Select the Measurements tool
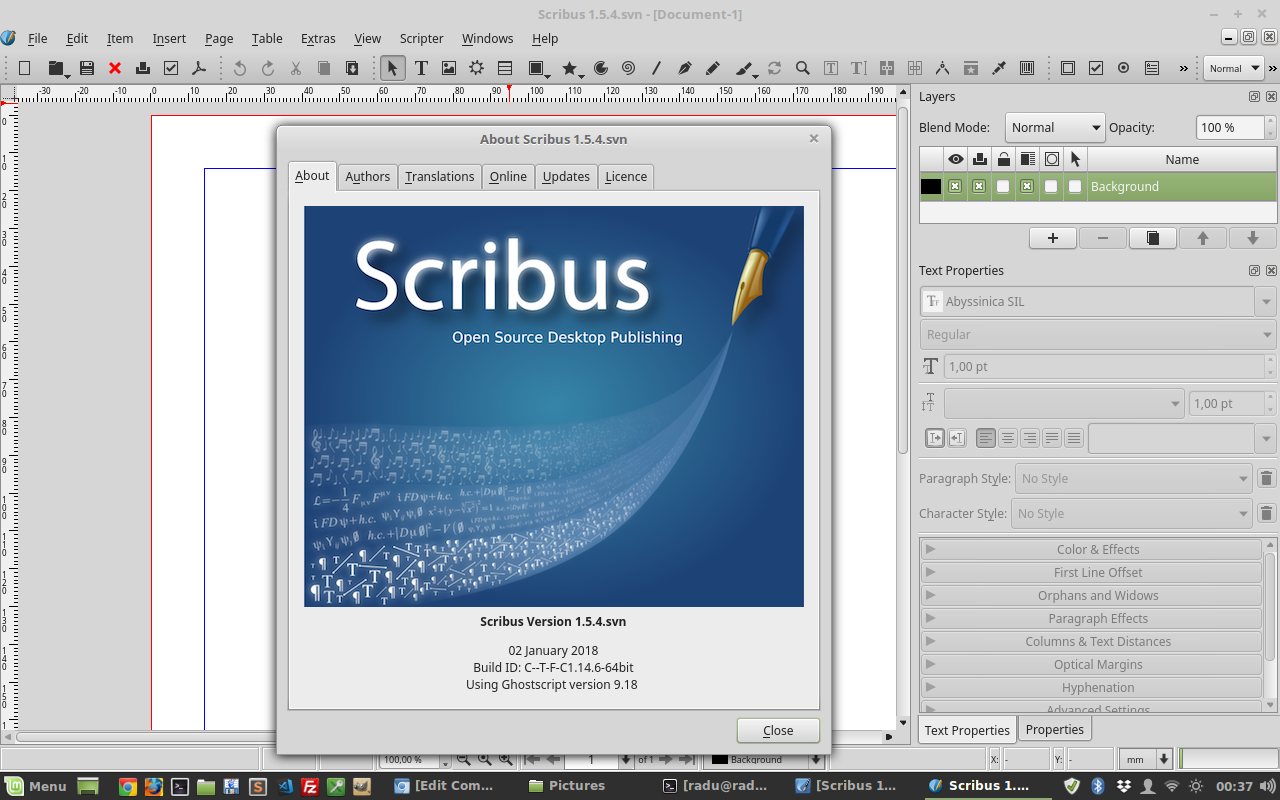Image resolution: width=1280 pixels, height=800 pixels. [x=942, y=68]
